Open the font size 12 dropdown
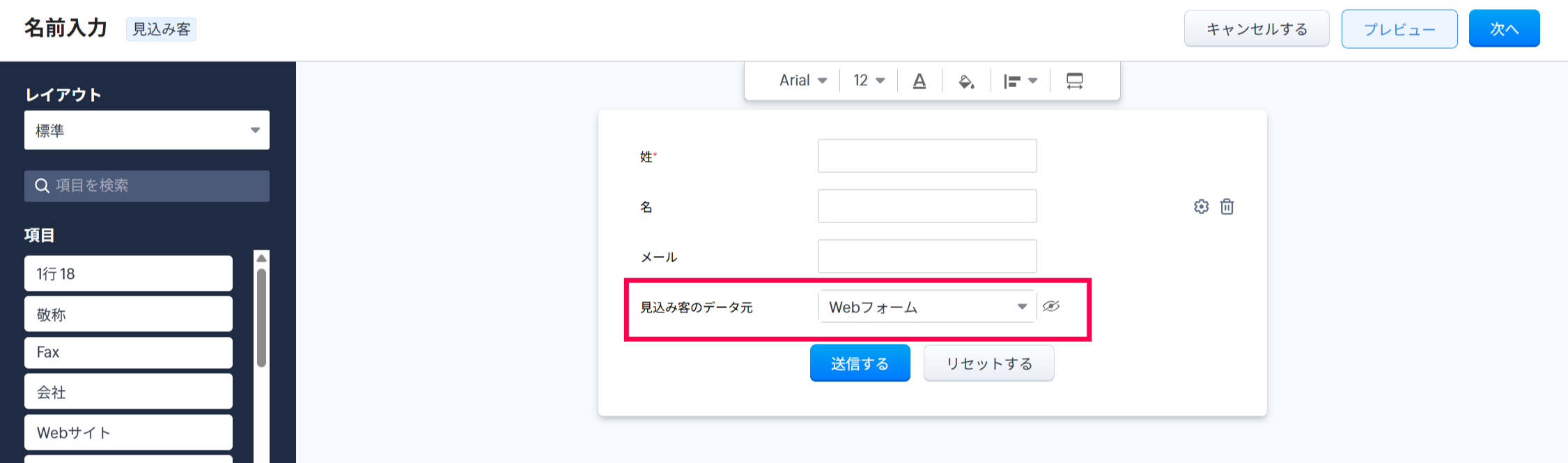Image resolution: width=1568 pixels, height=463 pixels. click(869, 81)
